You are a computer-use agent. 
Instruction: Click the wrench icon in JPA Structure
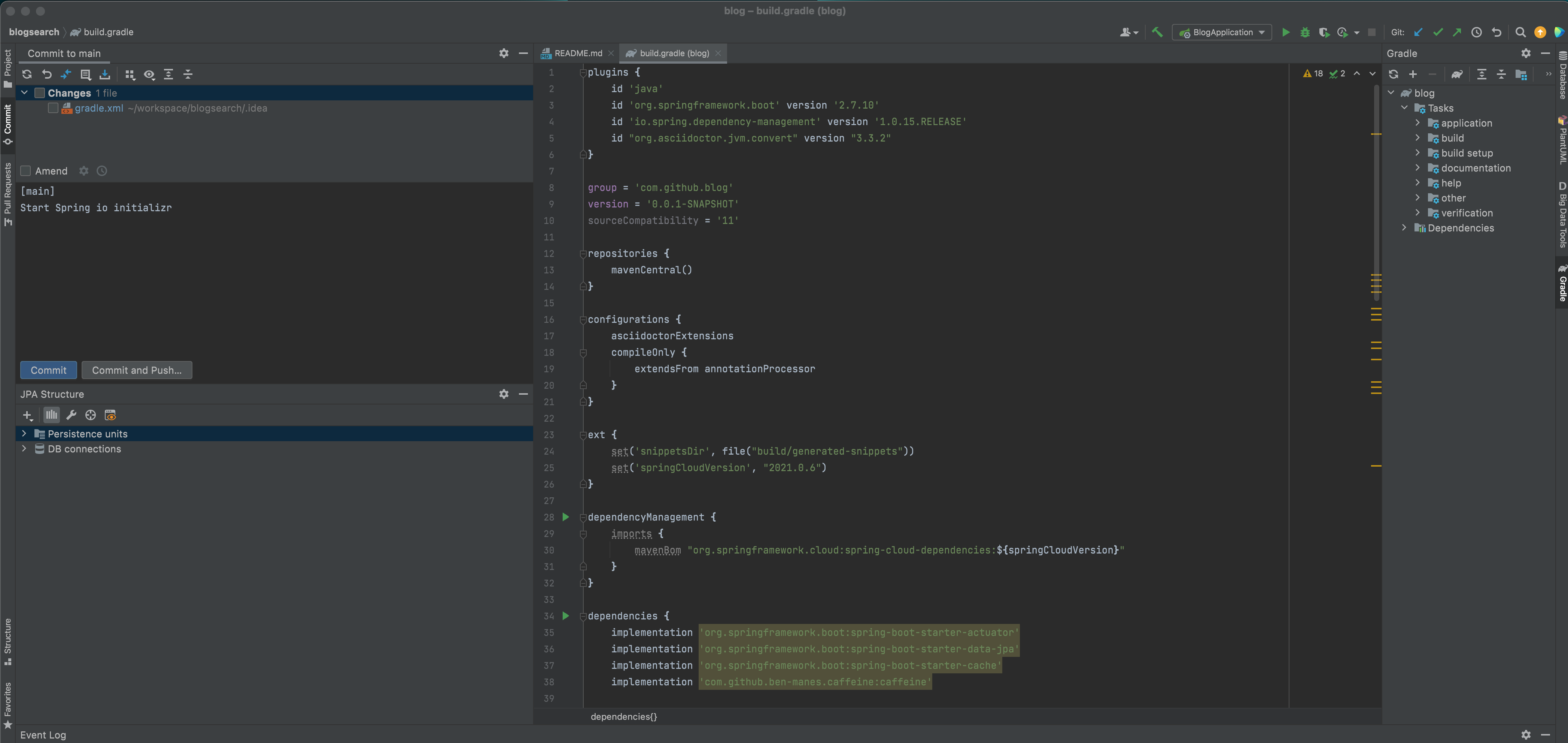(71, 415)
